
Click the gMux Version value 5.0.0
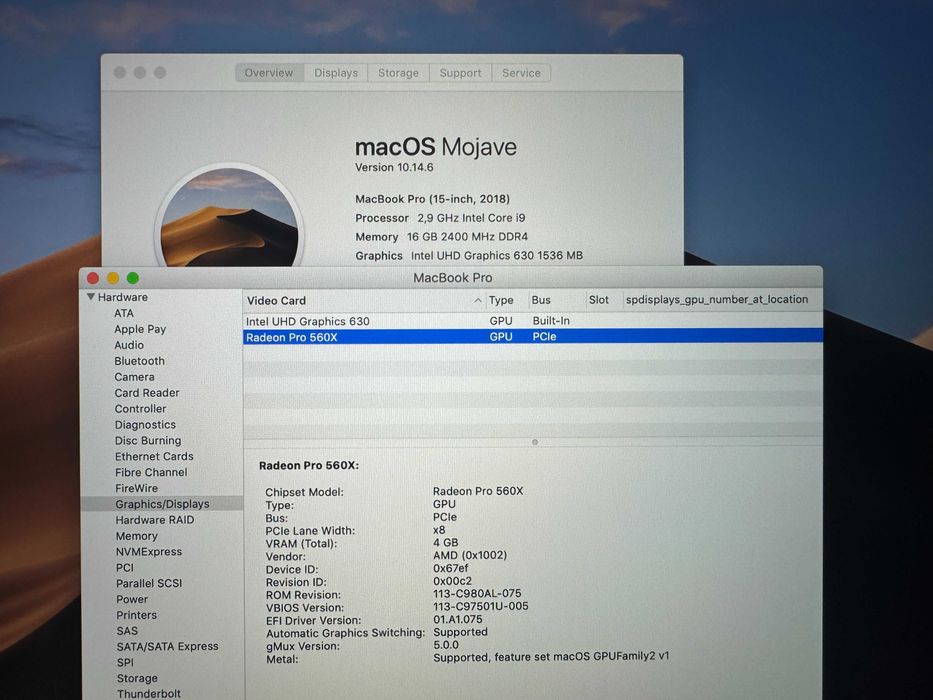click(x=446, y=645)
